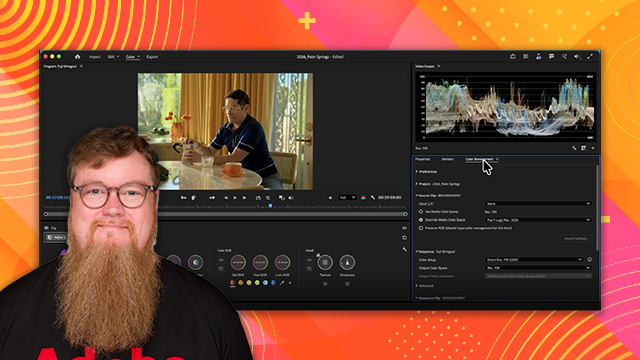Select the cyan color swatch under Color Shift
Viewport: 640px width, 360px height.
265,283
